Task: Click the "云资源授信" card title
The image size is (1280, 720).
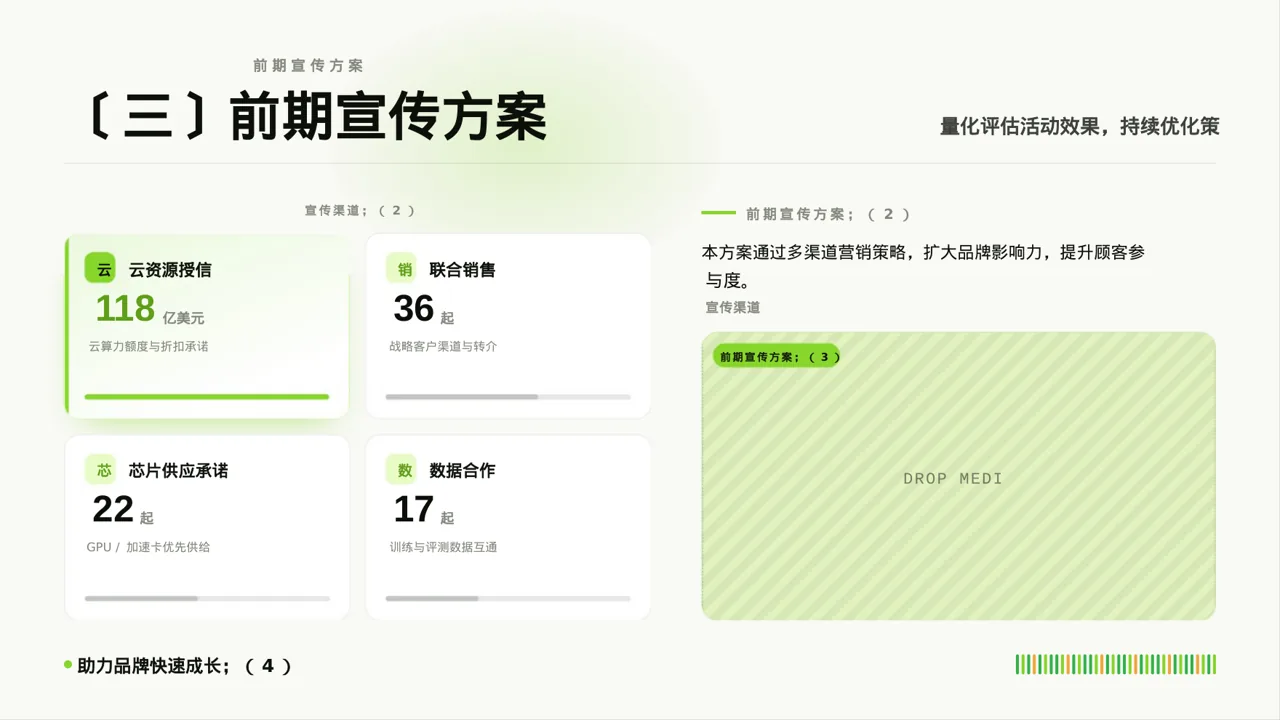Action: coord(170,270)
